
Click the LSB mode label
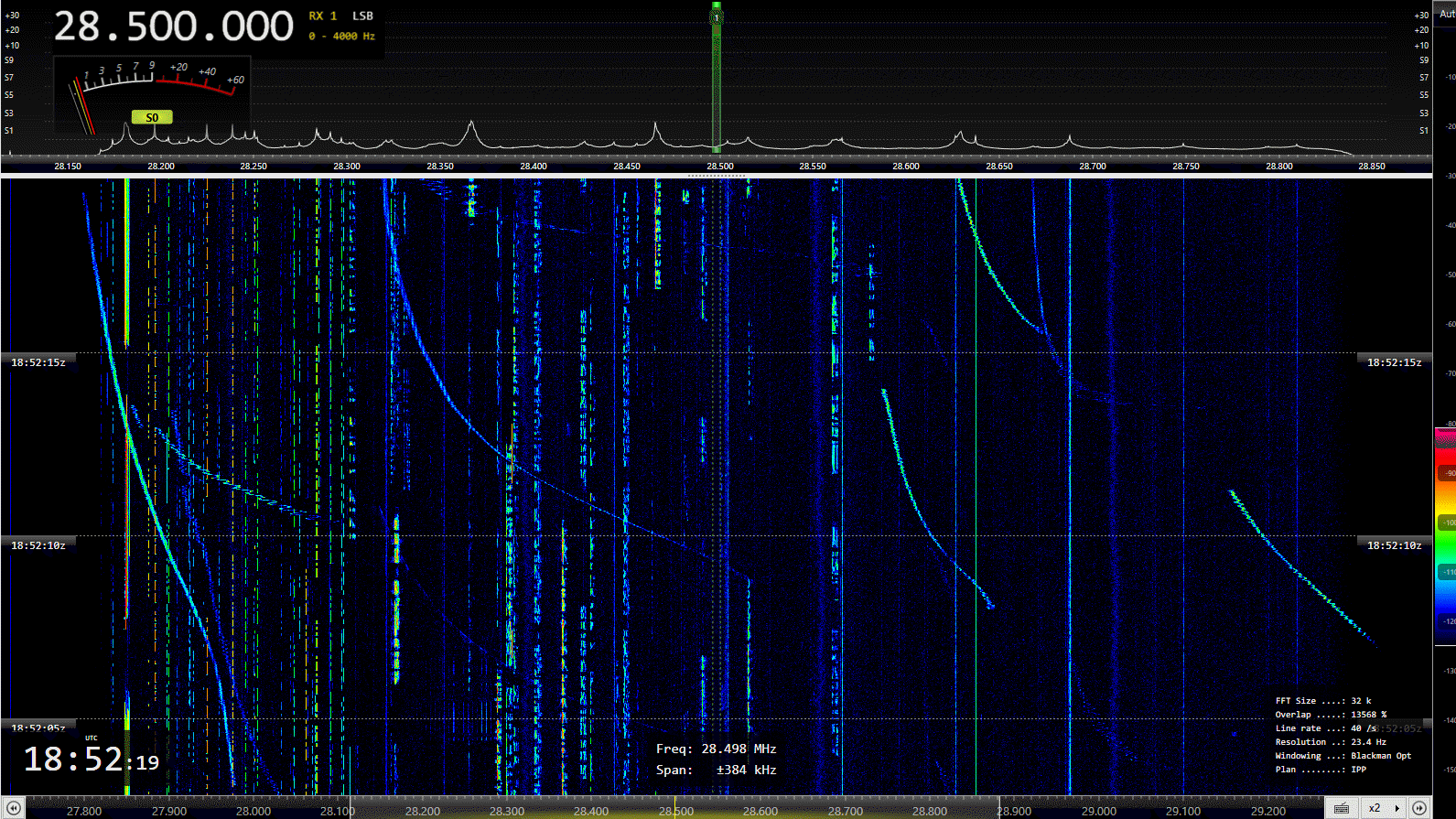tap(362, 16)
